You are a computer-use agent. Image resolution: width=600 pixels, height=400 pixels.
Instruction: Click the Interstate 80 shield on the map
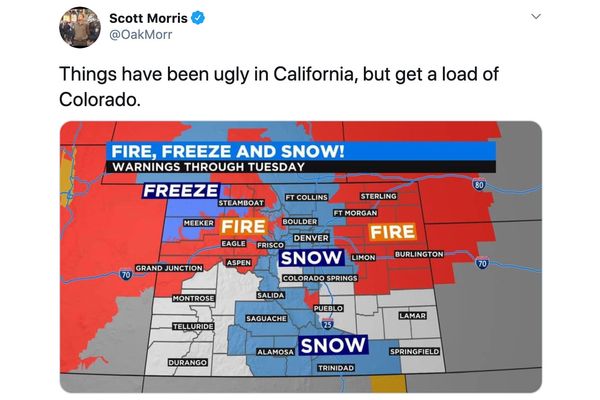coord(477,185)
